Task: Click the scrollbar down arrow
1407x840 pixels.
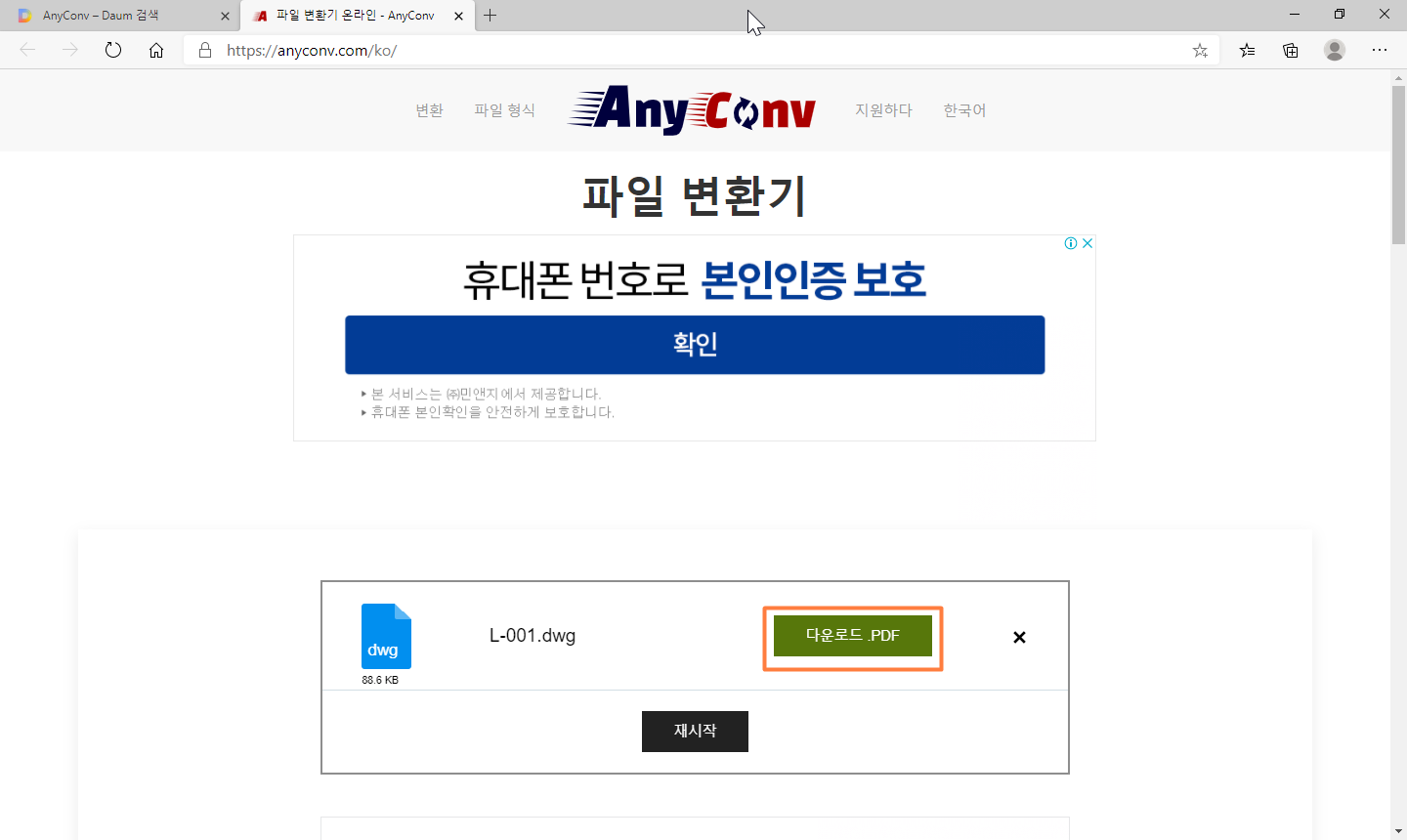Action: [x=1398, y=831]
